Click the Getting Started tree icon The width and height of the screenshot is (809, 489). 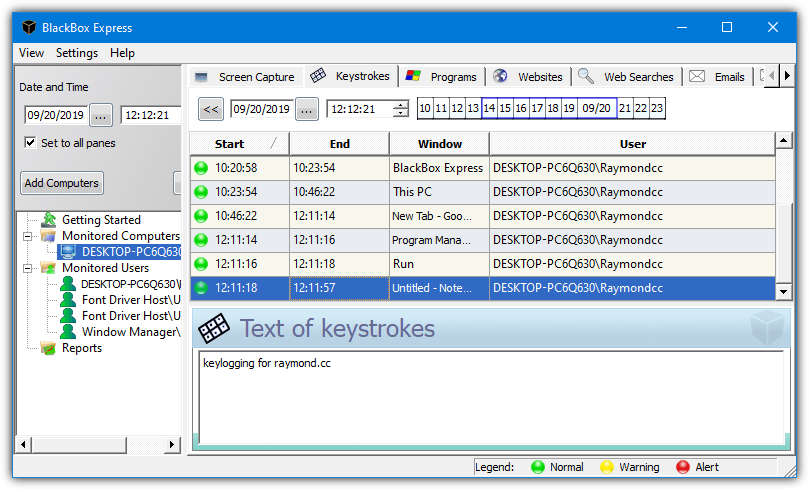pos(48,220)
